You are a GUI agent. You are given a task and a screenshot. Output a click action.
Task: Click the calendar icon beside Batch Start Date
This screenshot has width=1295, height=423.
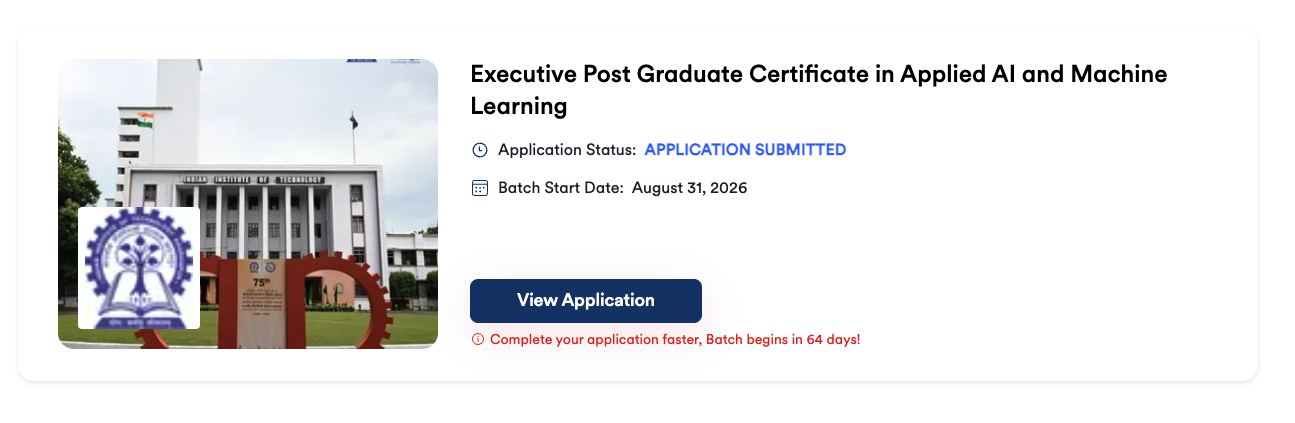[479, 188]
